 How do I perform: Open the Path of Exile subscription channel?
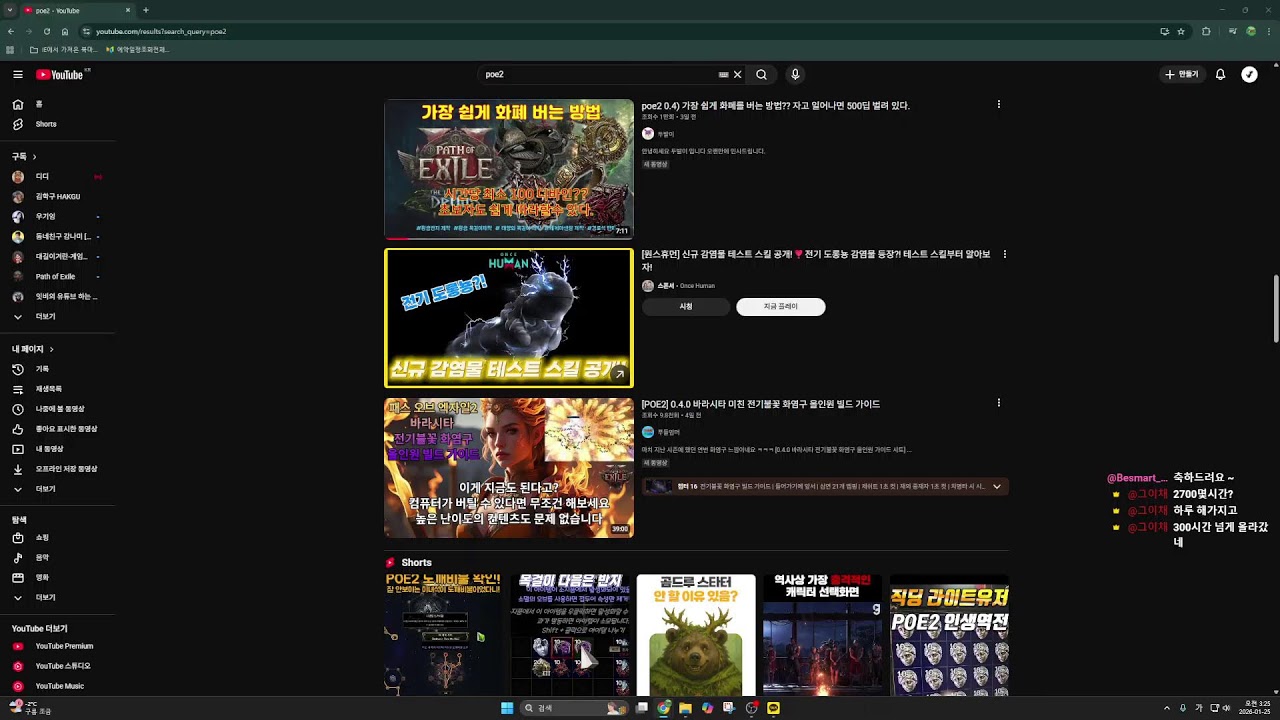[55, 277]
